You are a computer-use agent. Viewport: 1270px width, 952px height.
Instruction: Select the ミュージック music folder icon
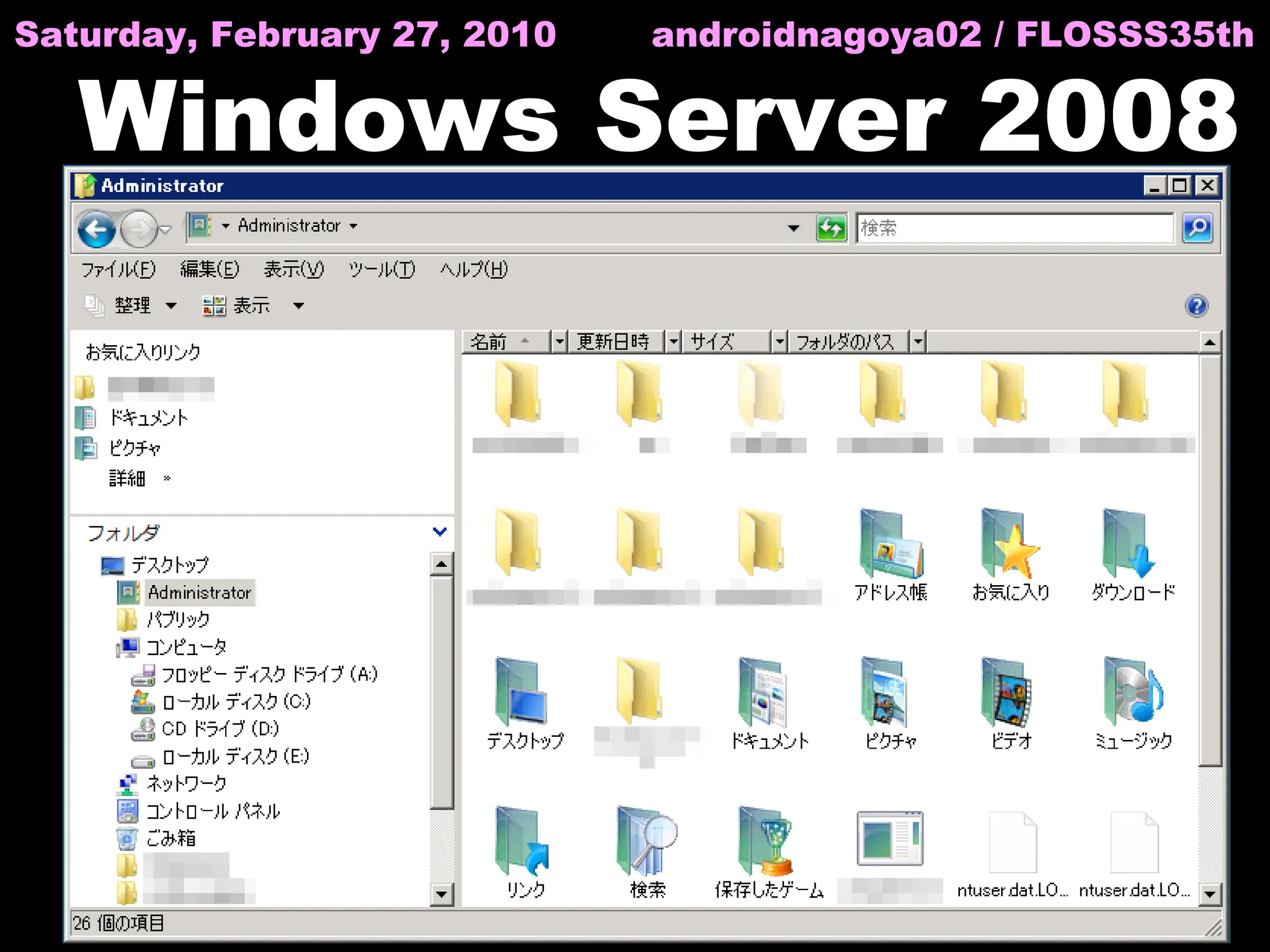pos(1132,704)
